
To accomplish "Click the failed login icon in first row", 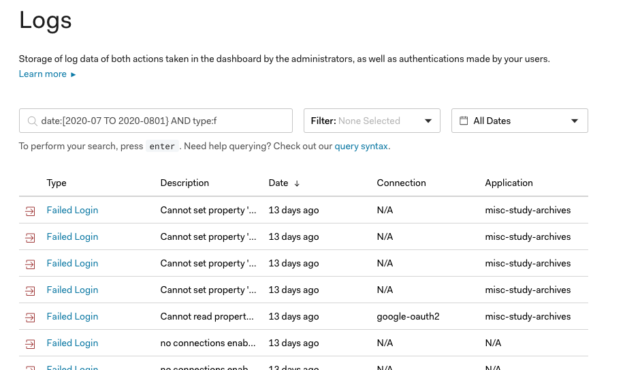I will 30,211.
